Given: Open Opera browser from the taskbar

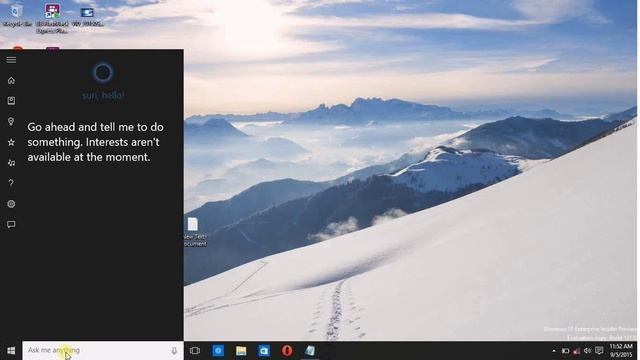Looking at the screenshot, I should click(x=287, y=351).
